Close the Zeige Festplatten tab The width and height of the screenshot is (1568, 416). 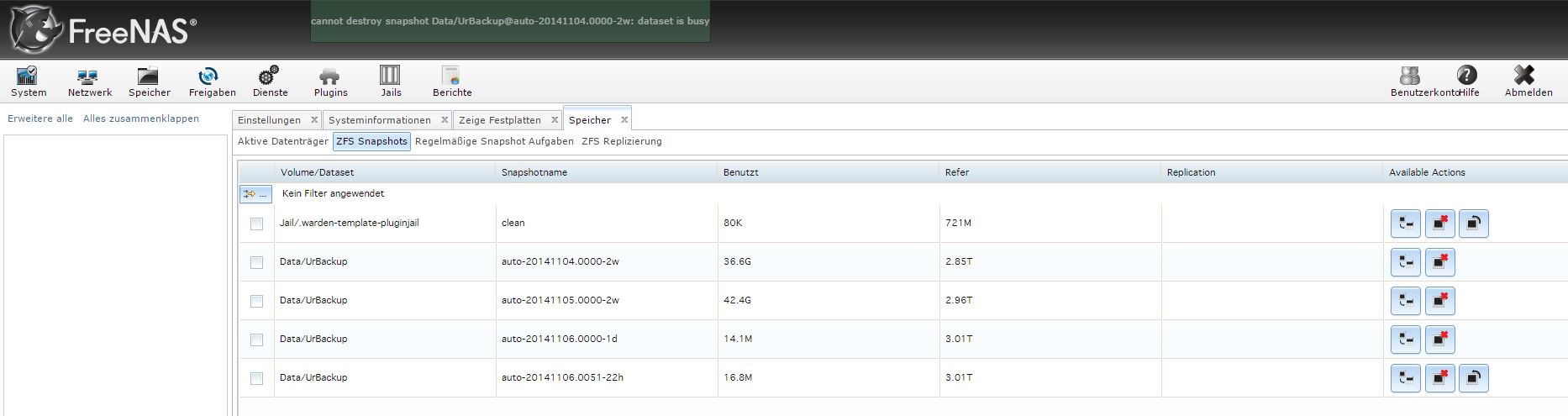click(555, 120)
